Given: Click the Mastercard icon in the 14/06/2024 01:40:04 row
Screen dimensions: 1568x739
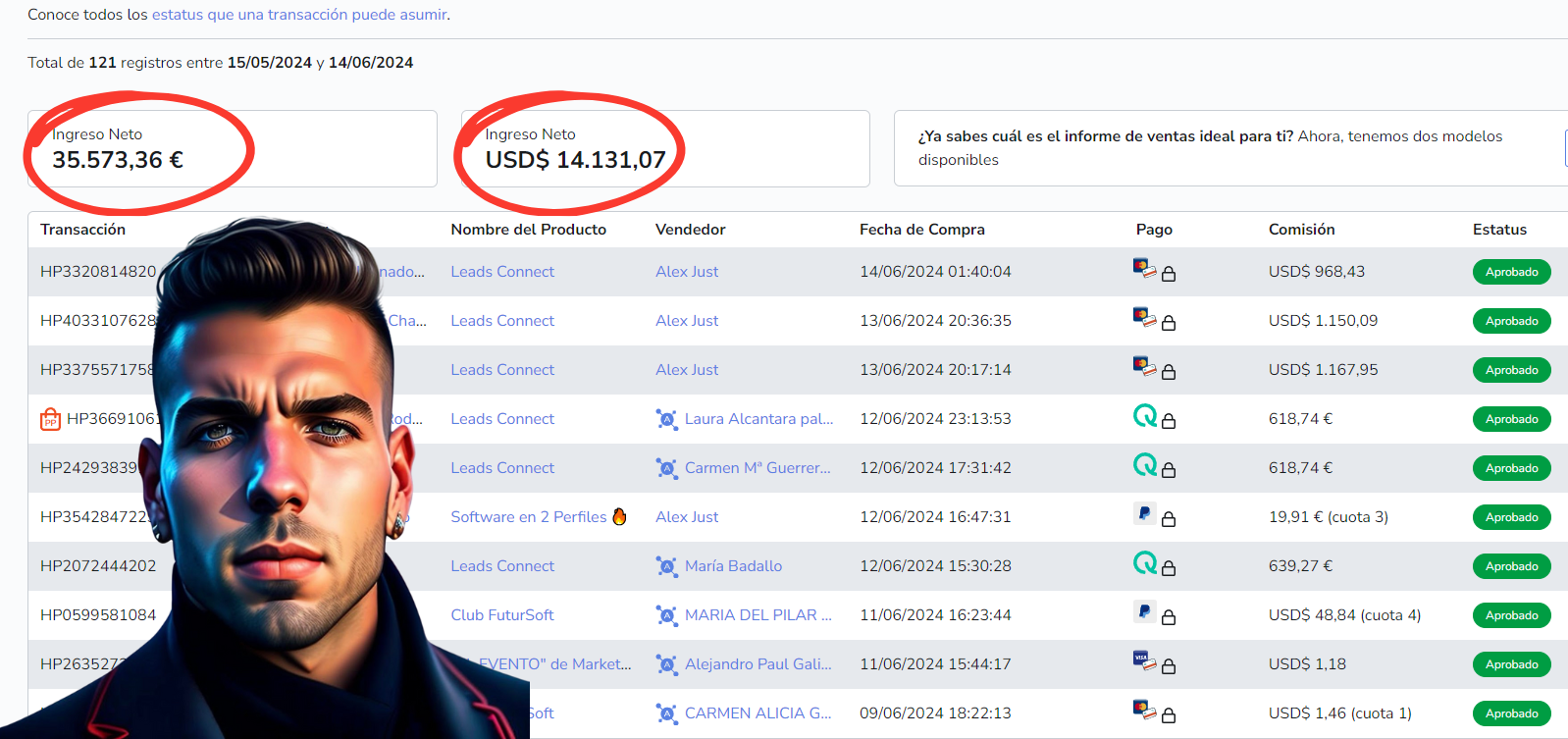Looking at the screenshot, I should click(1144, 268).
